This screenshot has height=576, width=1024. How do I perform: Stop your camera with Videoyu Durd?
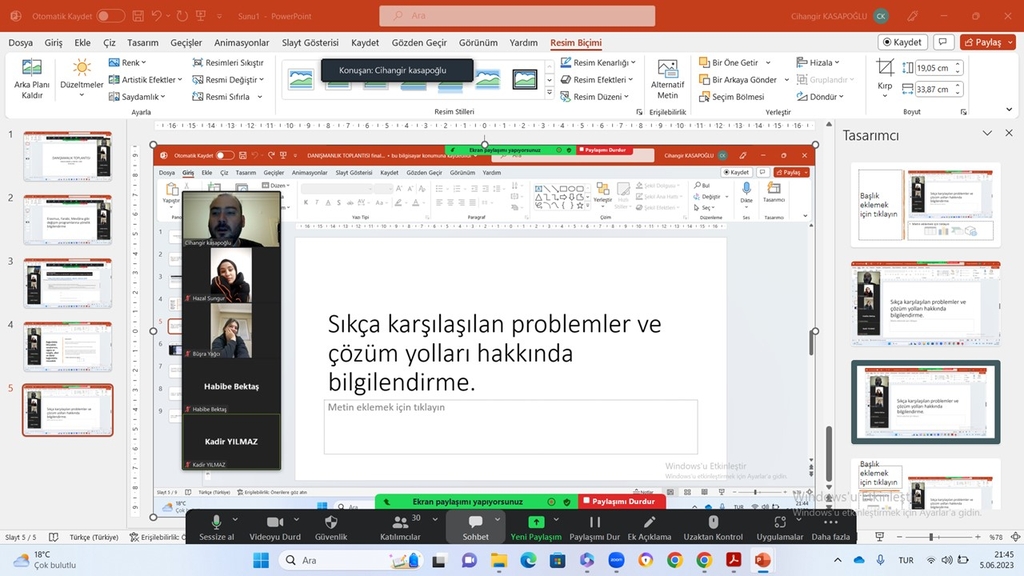pyautogui.click(x=276, y=528)
